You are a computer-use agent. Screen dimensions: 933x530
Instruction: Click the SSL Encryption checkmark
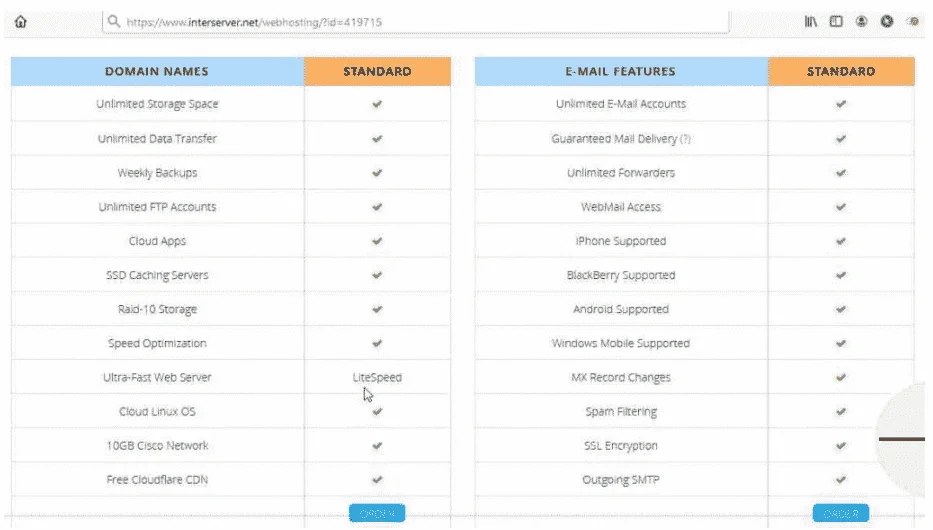841,446
